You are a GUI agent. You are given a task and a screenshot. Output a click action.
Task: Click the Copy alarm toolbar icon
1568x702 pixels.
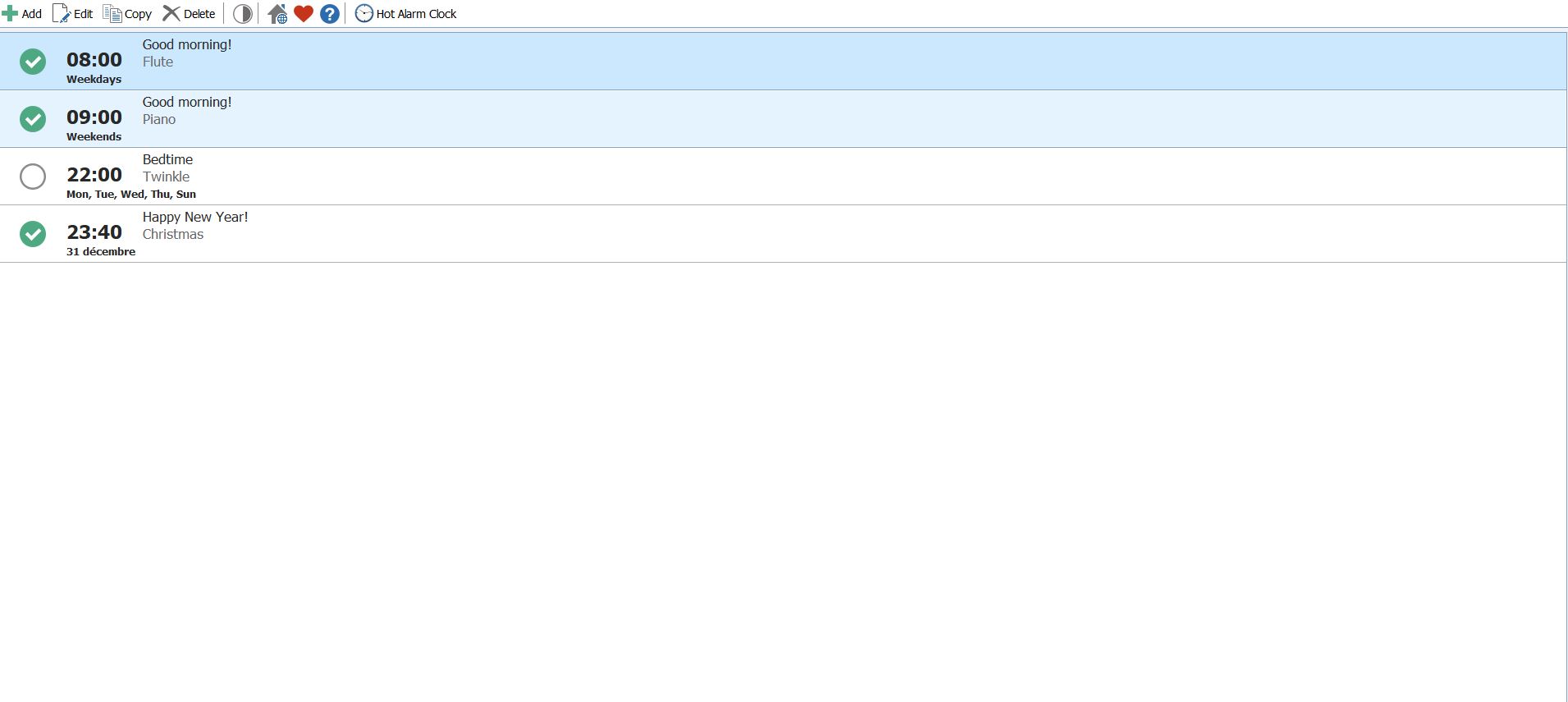point(112,14)
